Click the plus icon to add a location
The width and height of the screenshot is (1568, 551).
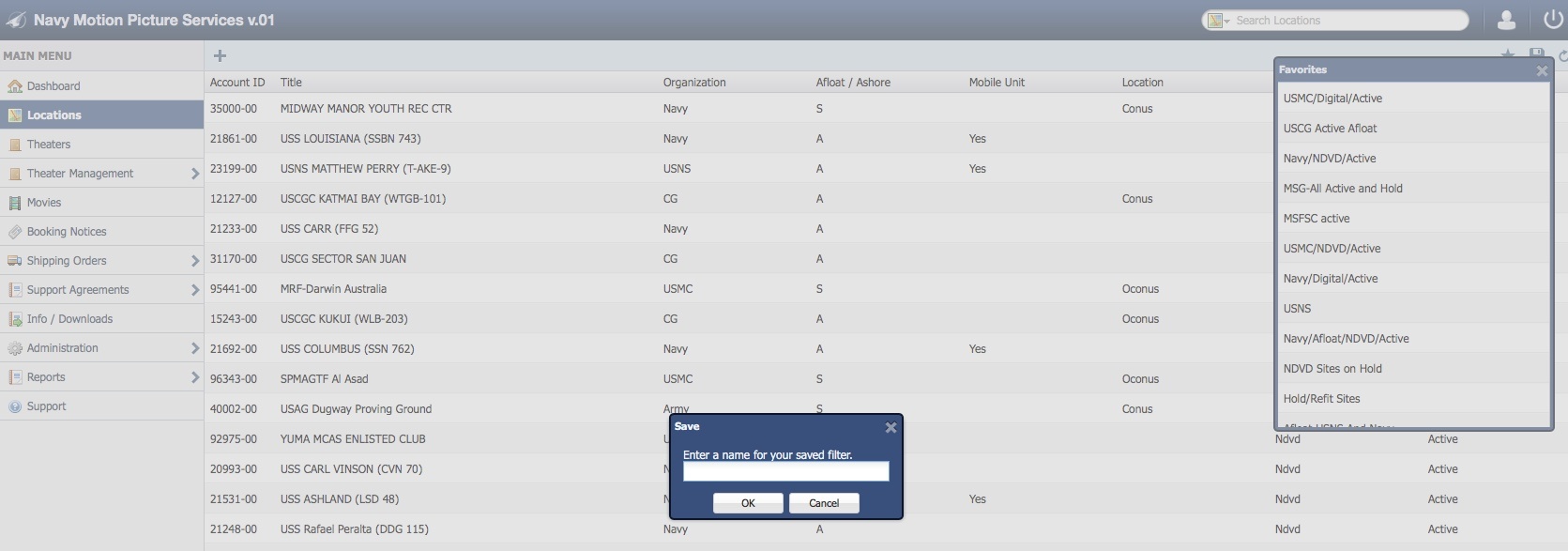coord(220,56)
